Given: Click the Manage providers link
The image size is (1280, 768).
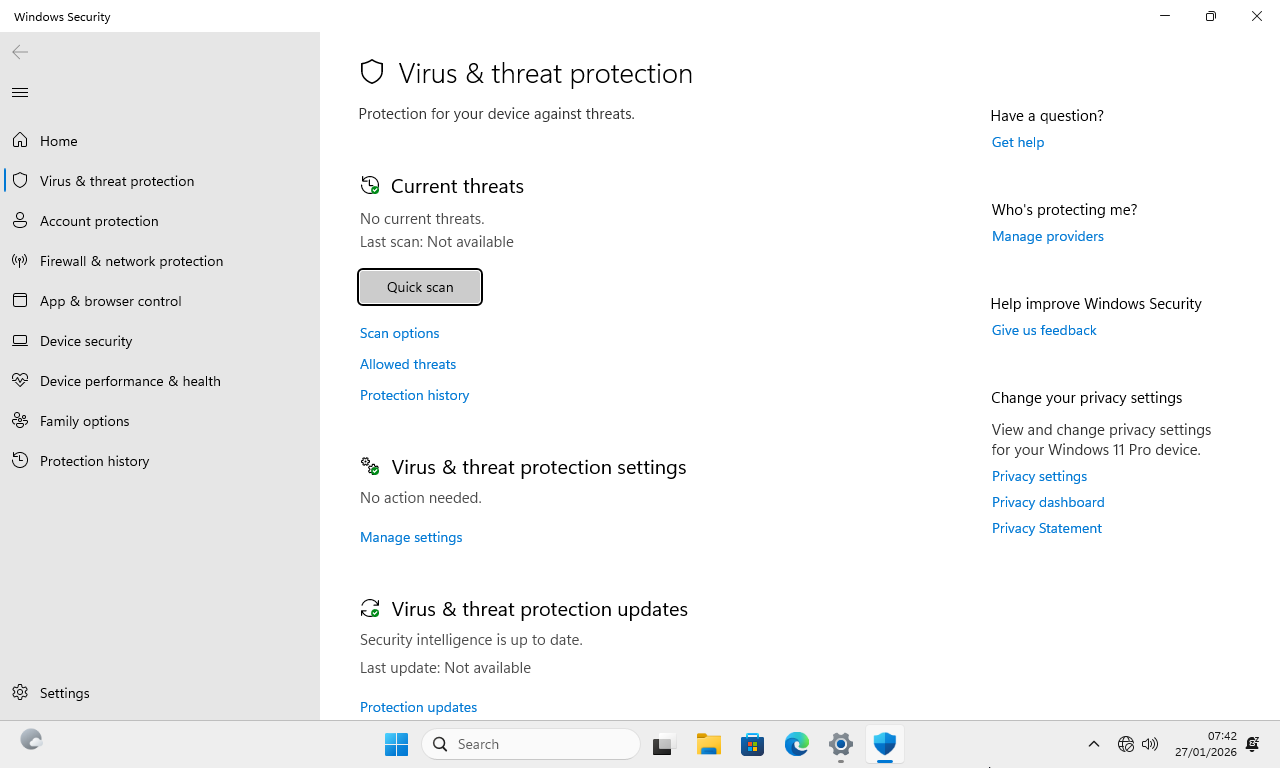Looking at the screenshot, I should [1047, 236].
